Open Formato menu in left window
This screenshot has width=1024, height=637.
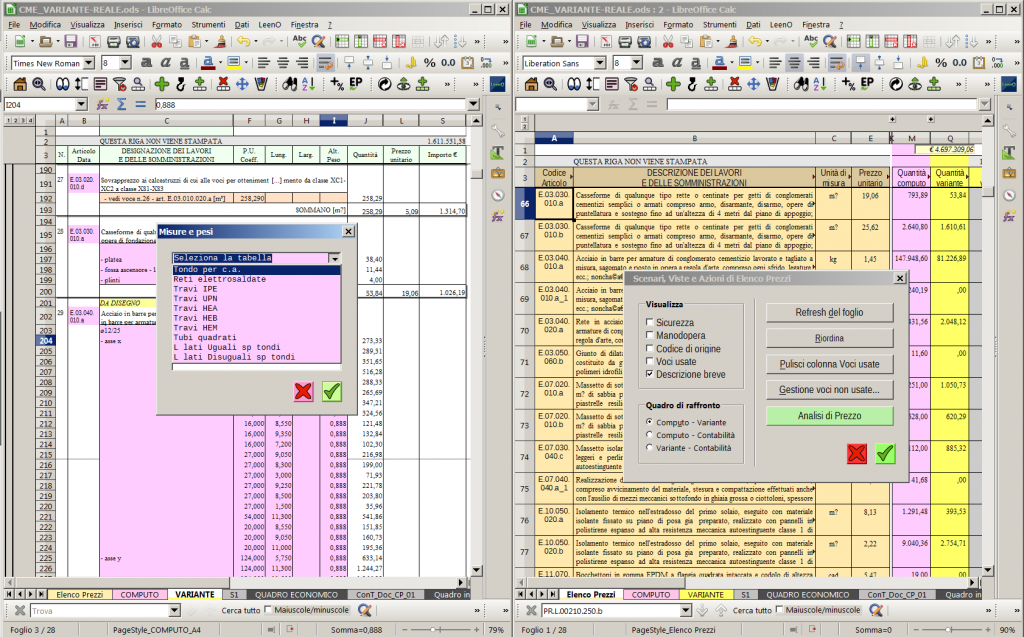tap(167, 25)
